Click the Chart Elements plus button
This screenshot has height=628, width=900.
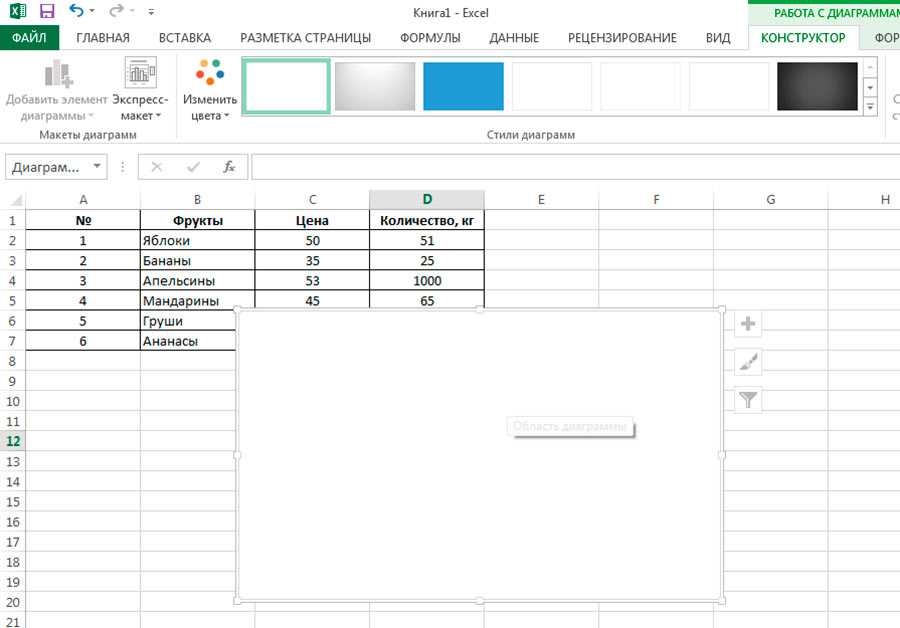click(748, 324)
